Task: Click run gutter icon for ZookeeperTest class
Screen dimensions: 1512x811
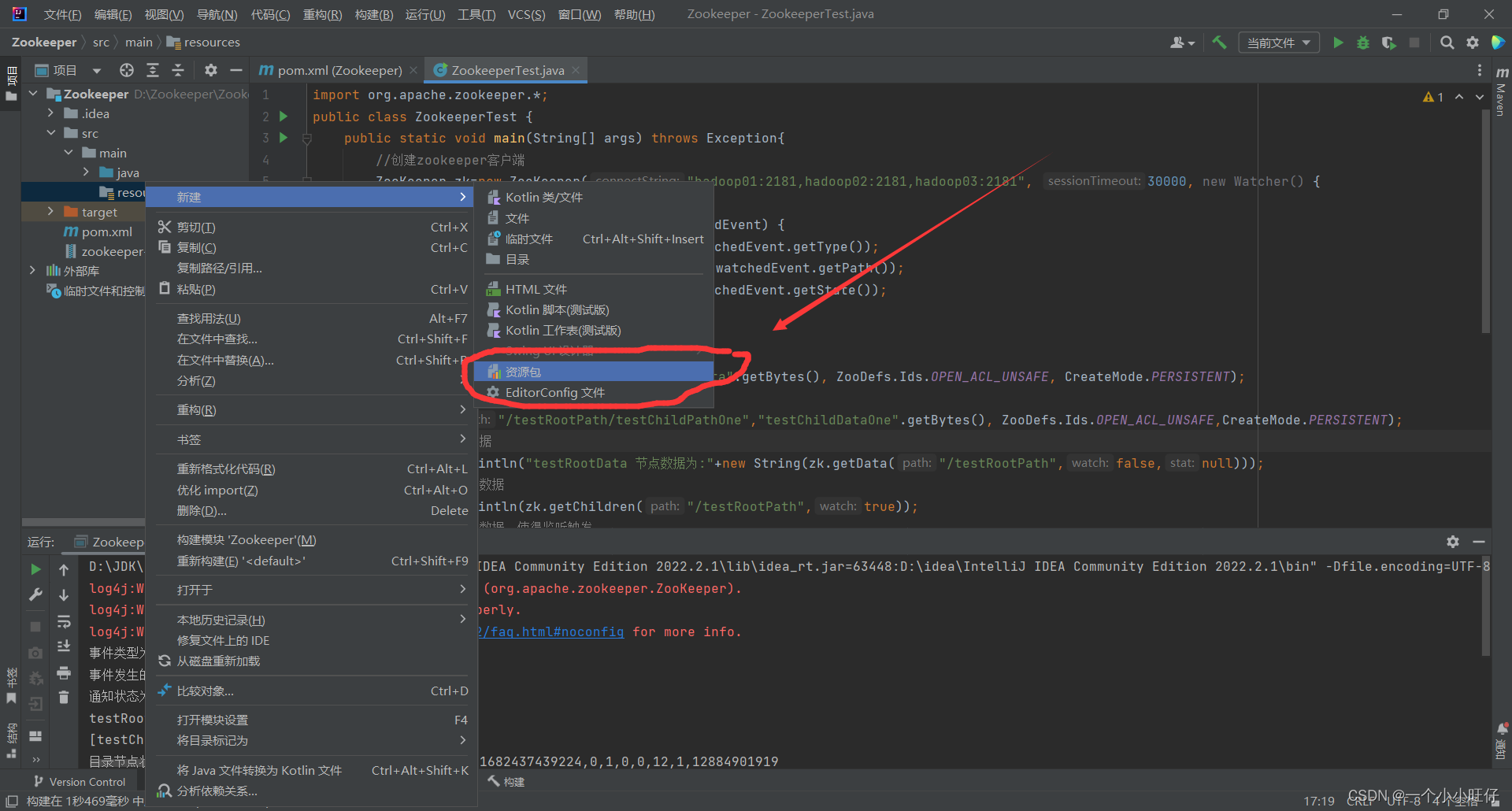Action: [283, 117]
